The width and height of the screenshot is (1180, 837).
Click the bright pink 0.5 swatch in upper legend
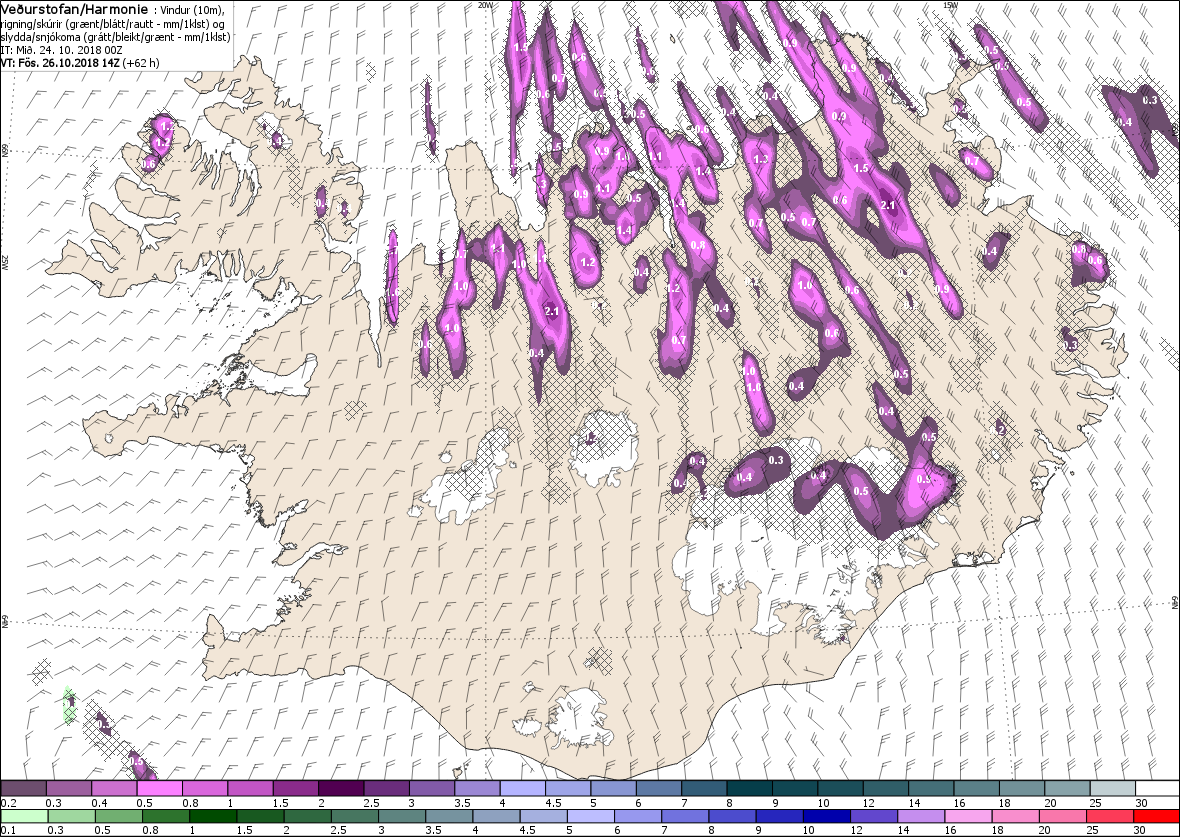pos(159,788)
